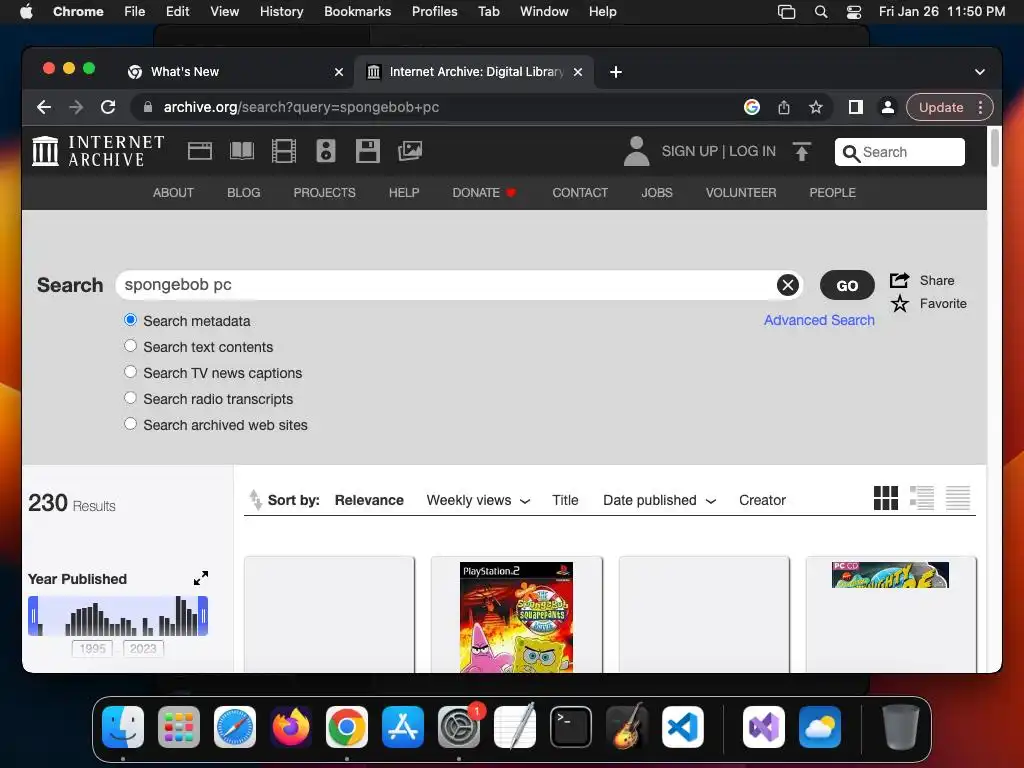Bookmark this tab with the star
This screenshot has width=1024, height=768.
coord(816,107)
